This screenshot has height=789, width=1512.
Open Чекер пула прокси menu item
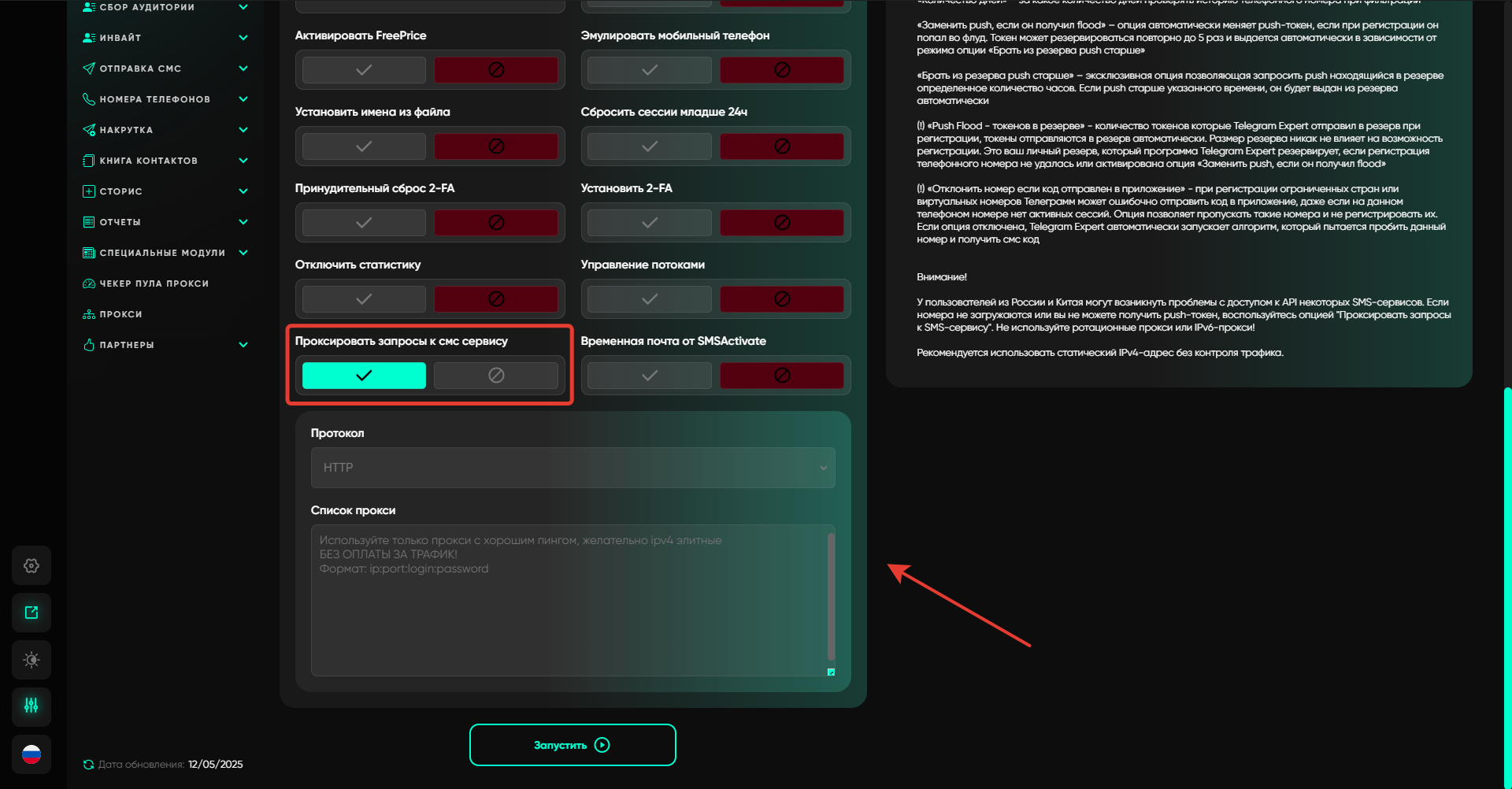point(154,283)
